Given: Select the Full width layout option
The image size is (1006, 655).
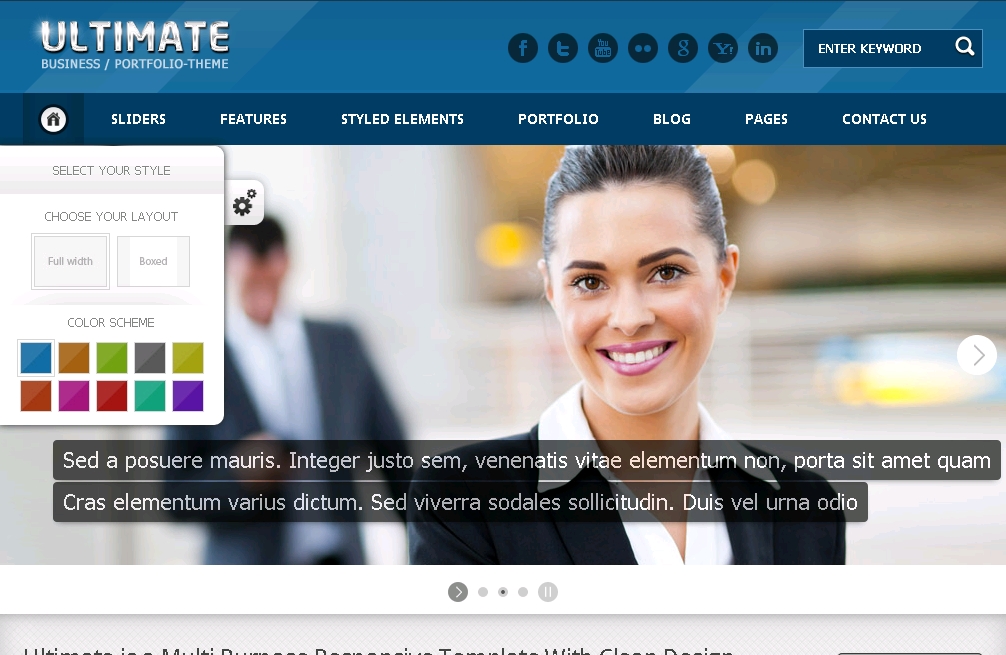Looking at the screenshot, I should tap(70, 262).
